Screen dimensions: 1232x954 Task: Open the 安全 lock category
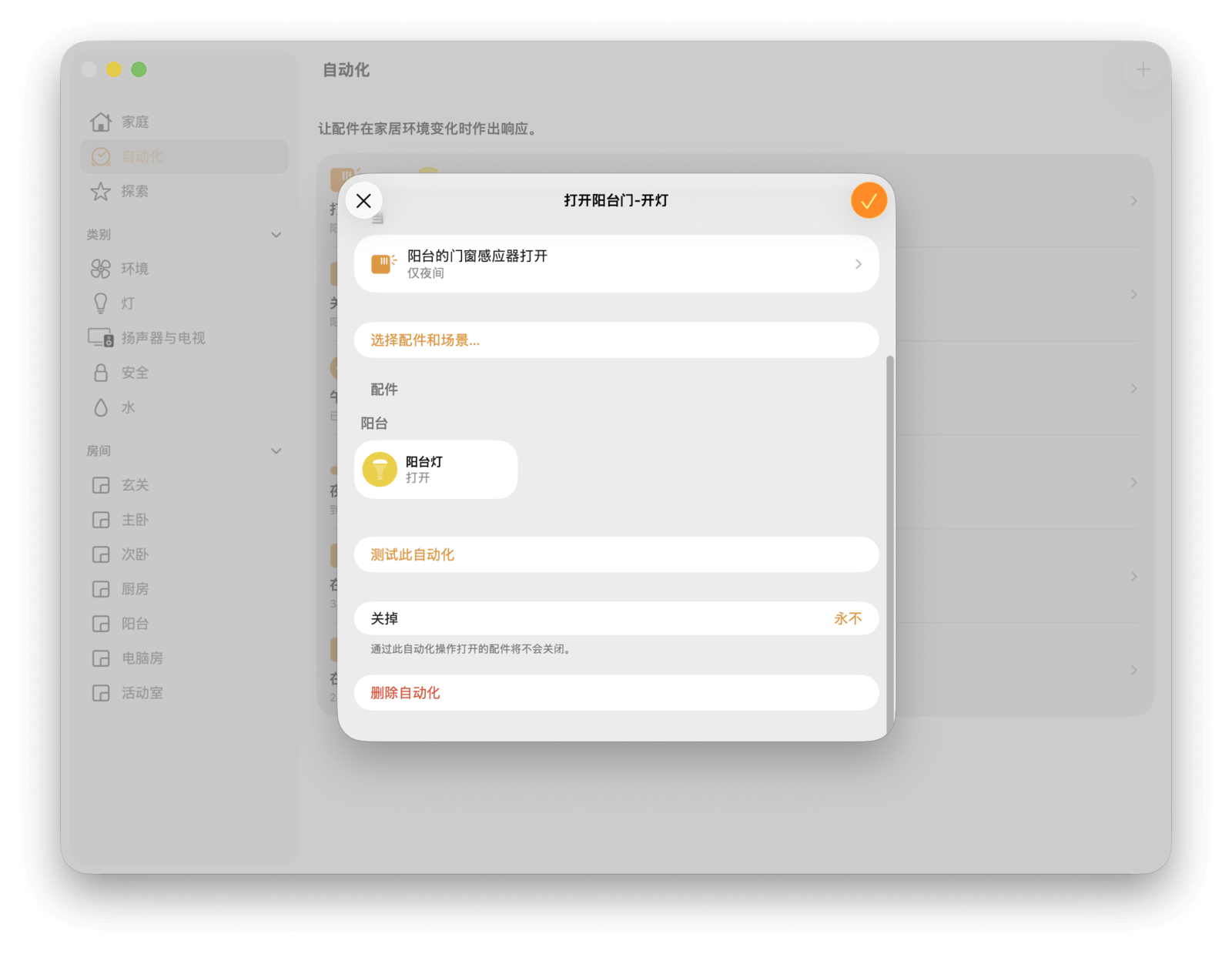click(101, 373)
